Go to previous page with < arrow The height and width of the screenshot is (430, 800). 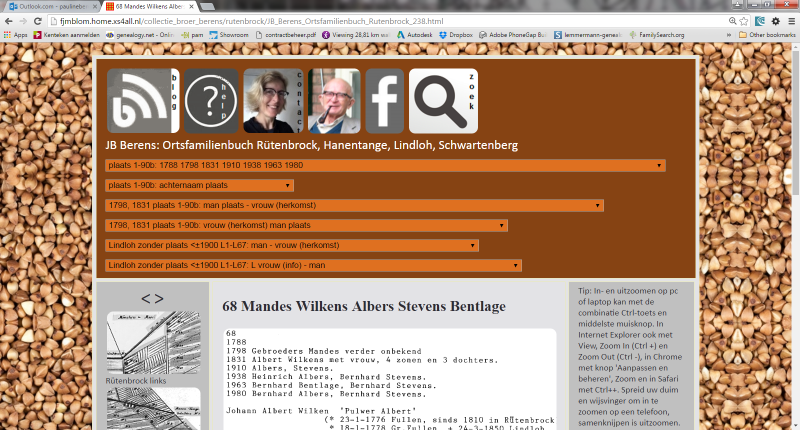(x=146, y=298)
